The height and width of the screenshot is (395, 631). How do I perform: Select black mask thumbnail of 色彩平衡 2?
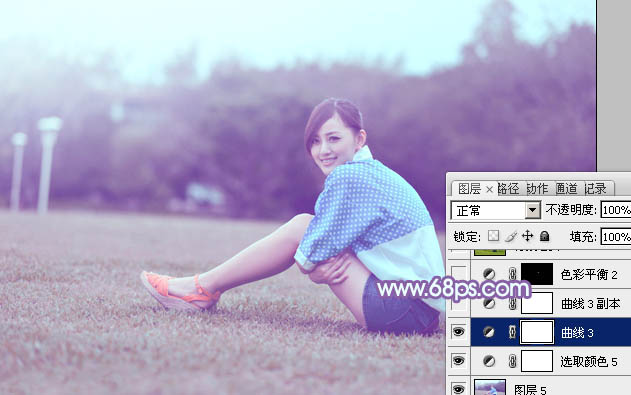tap(537, 274)
